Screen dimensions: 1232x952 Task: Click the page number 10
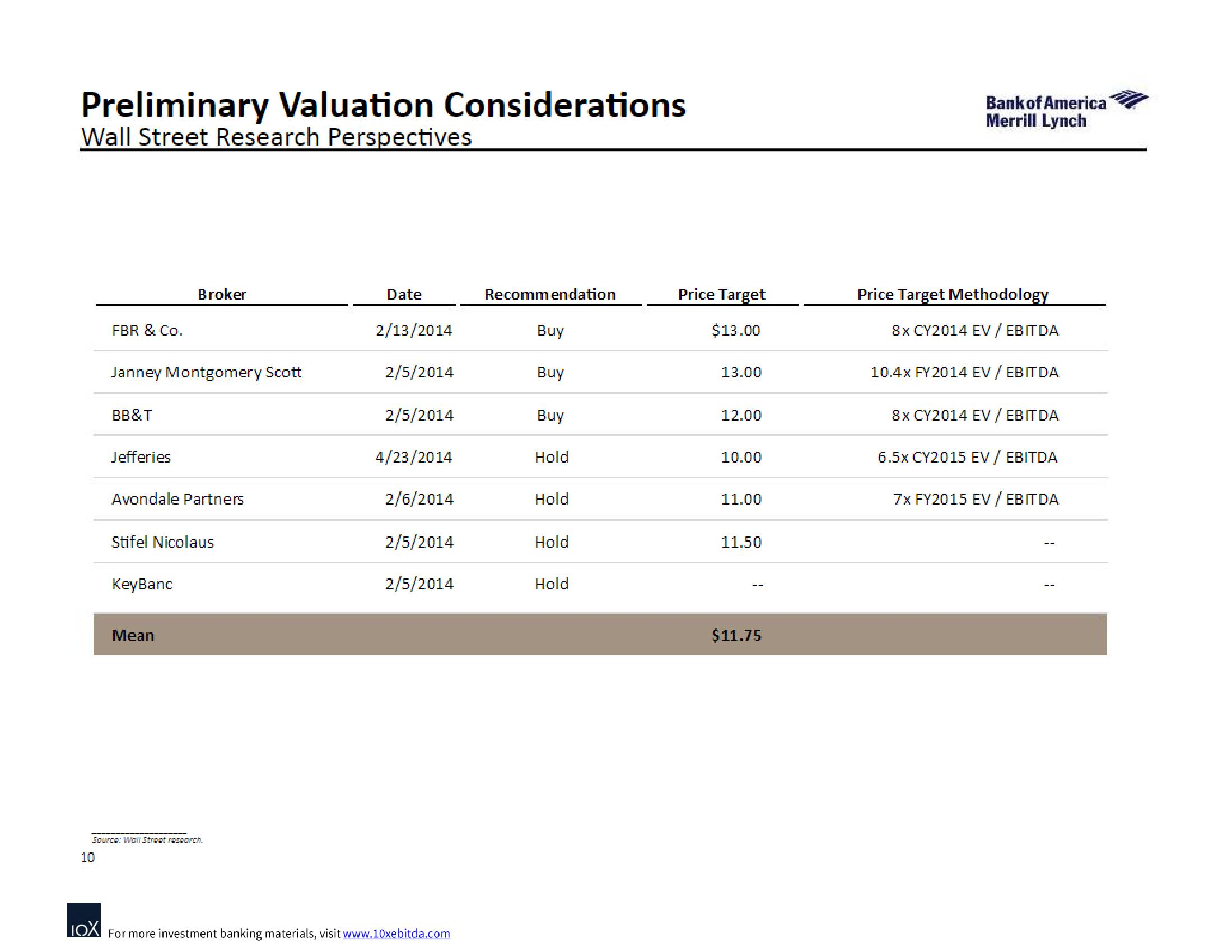click(87, 858)
